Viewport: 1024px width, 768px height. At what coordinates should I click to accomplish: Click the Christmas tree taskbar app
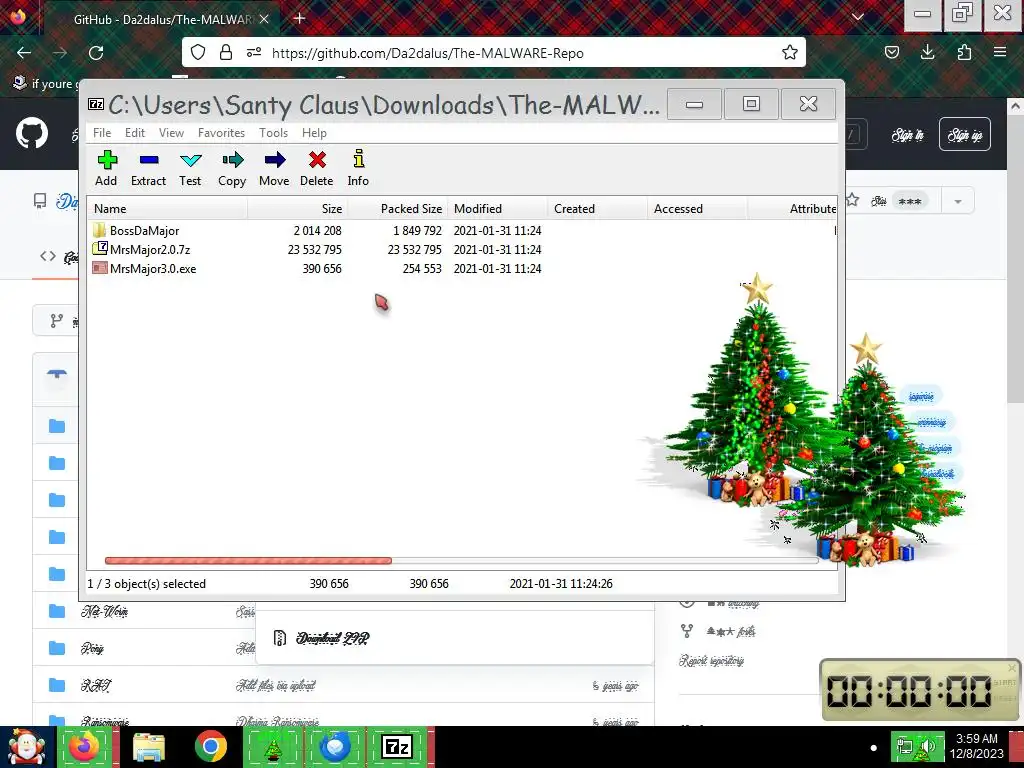click(x=273, y=747)
